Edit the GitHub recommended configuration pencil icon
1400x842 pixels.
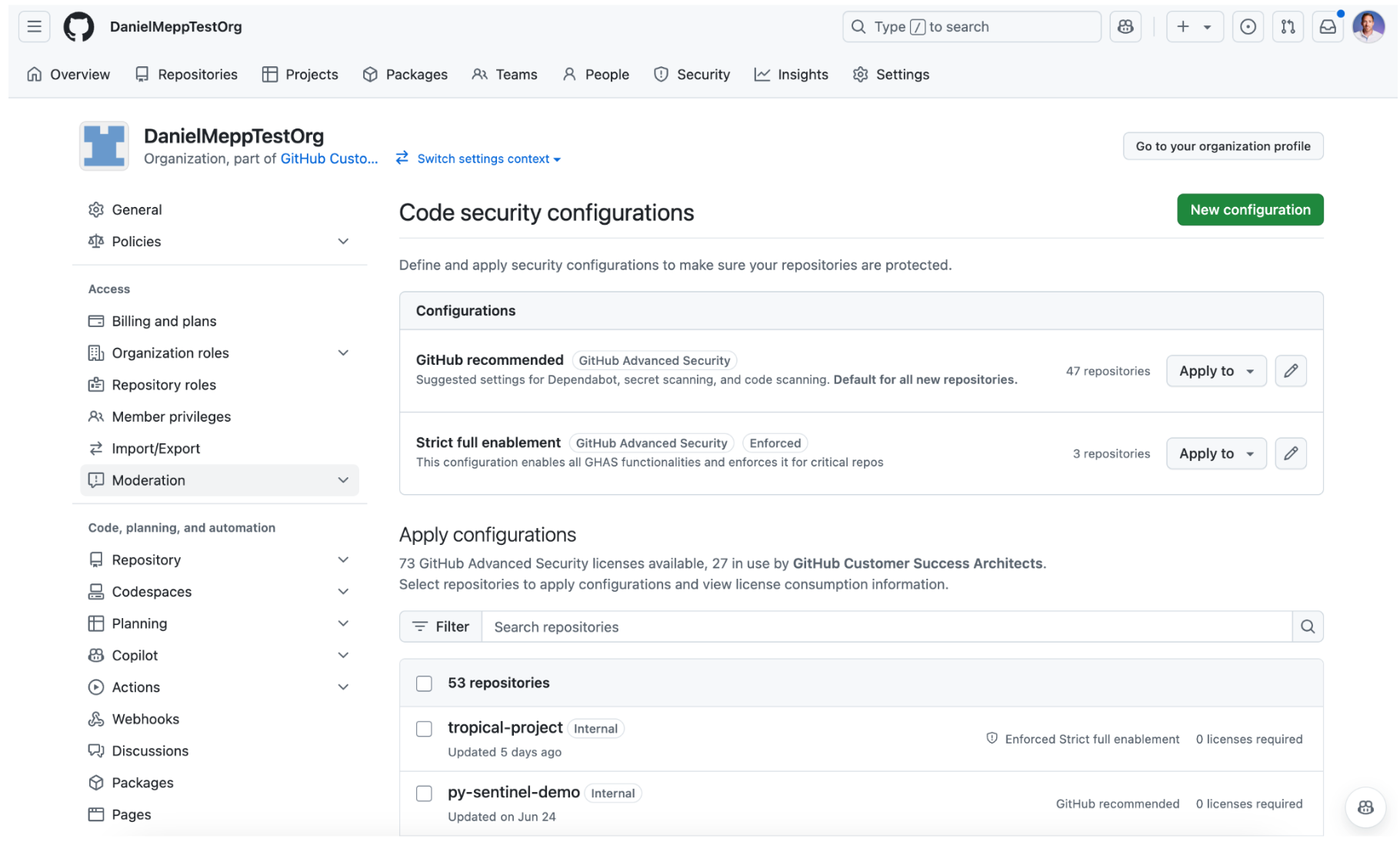click(x=1291, y=371)
